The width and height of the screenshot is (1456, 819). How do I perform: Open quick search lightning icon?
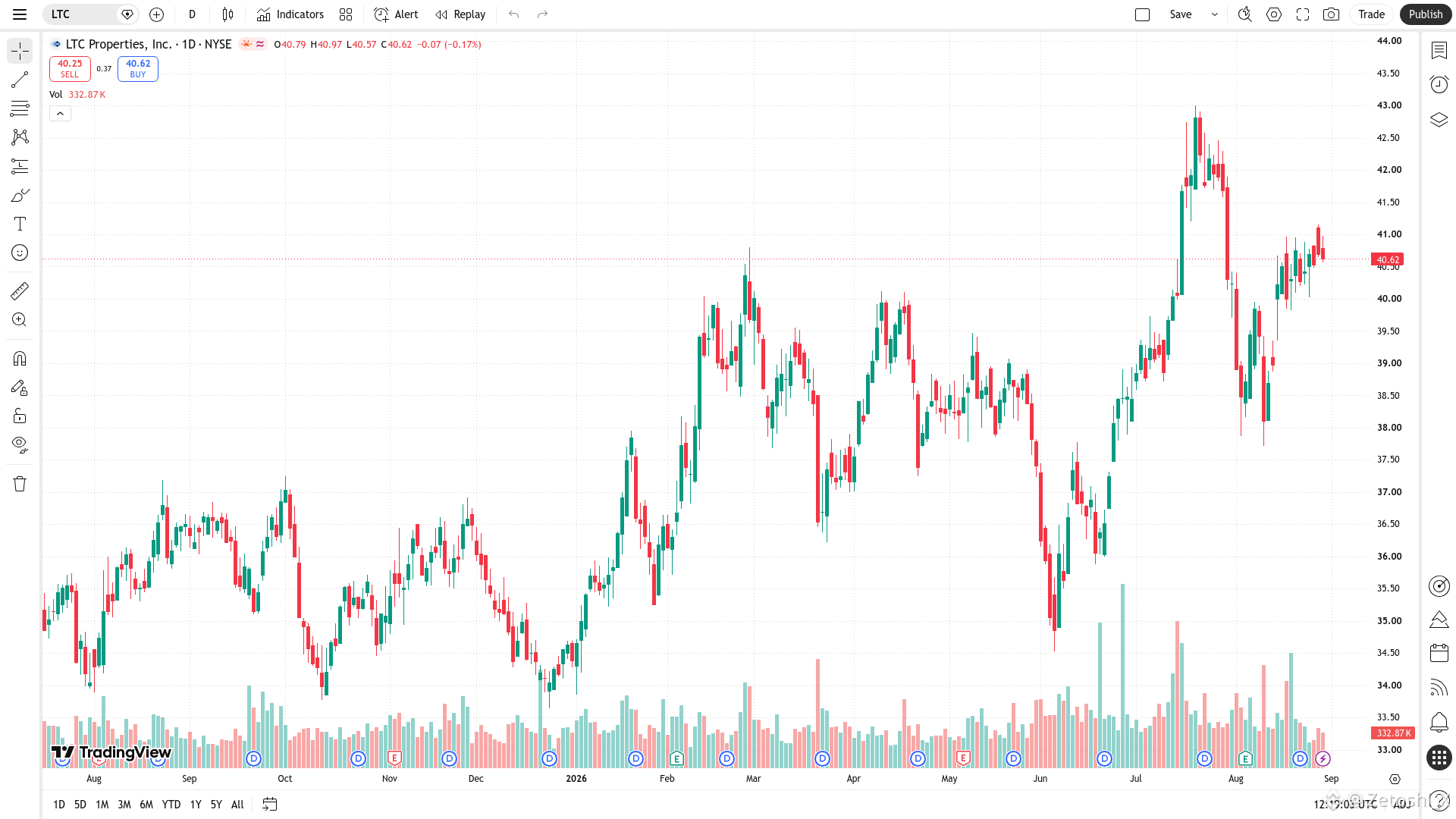(x=1244, y=14)
